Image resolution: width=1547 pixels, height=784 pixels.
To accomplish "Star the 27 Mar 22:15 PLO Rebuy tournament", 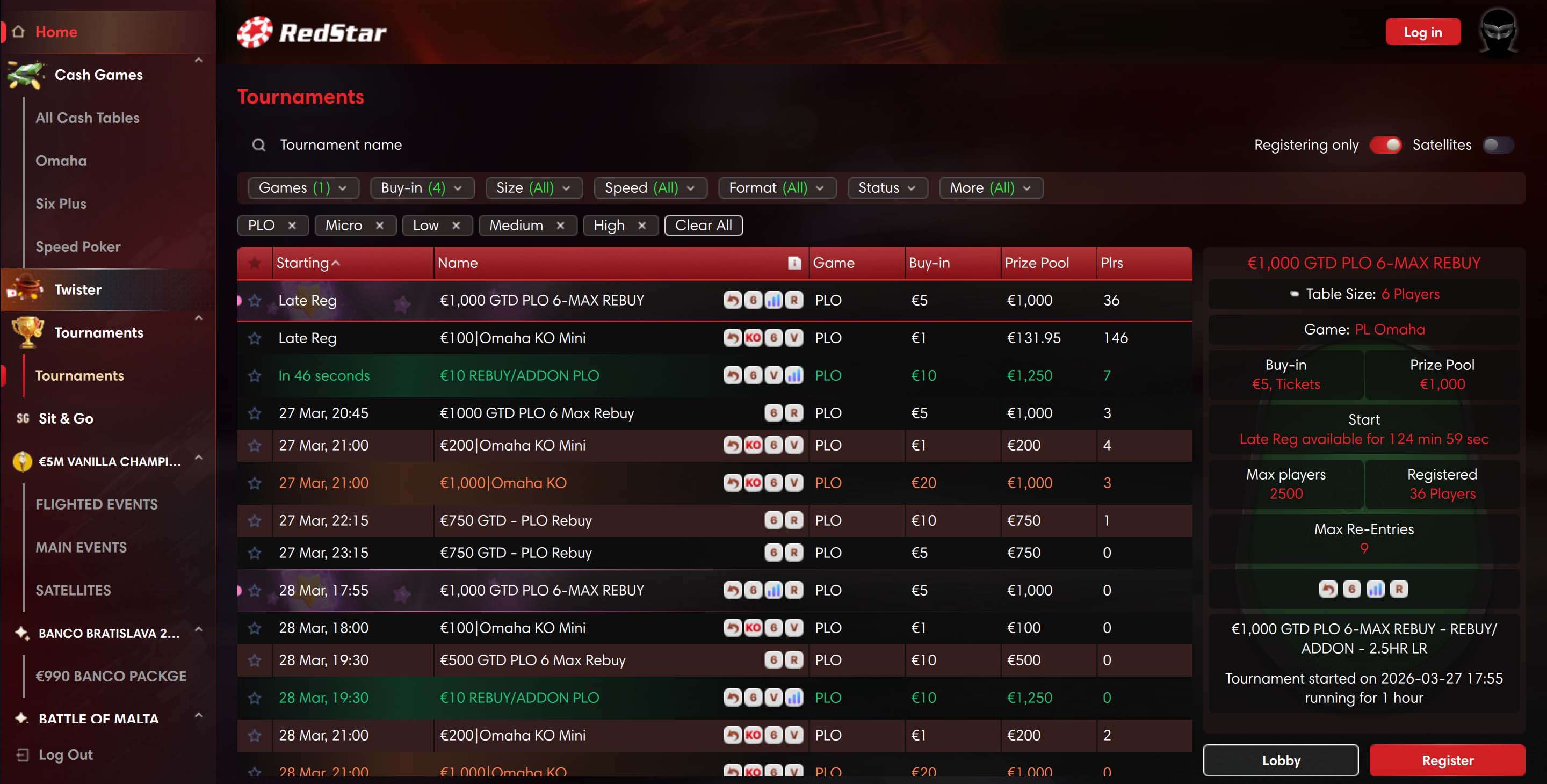I will click(255, 520).
